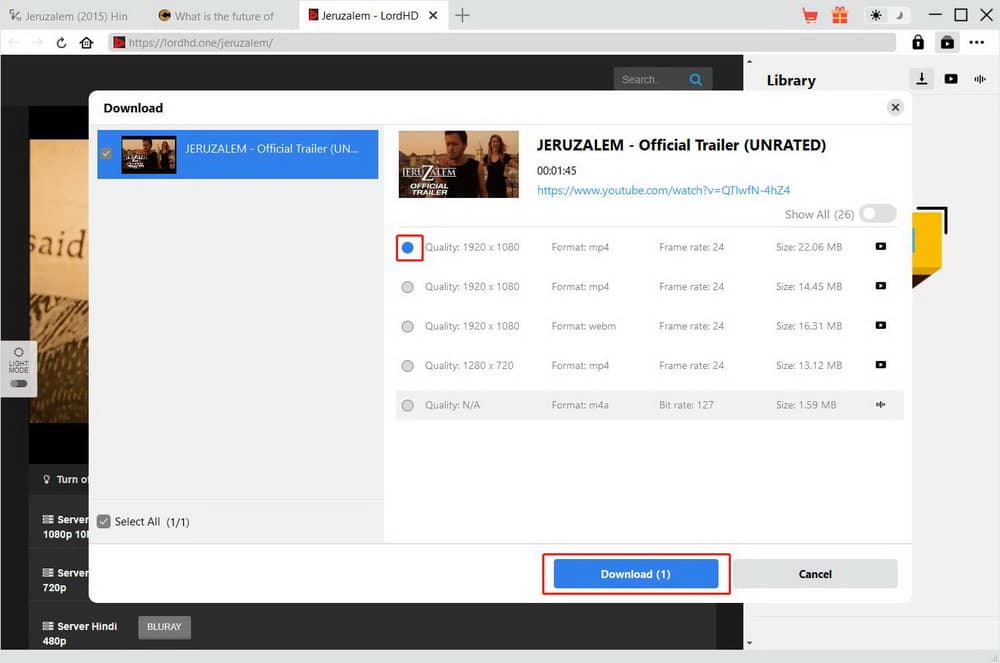1000x663 pixels.
Task: Open the three-dot more options menu
Action: click(977, 43)
